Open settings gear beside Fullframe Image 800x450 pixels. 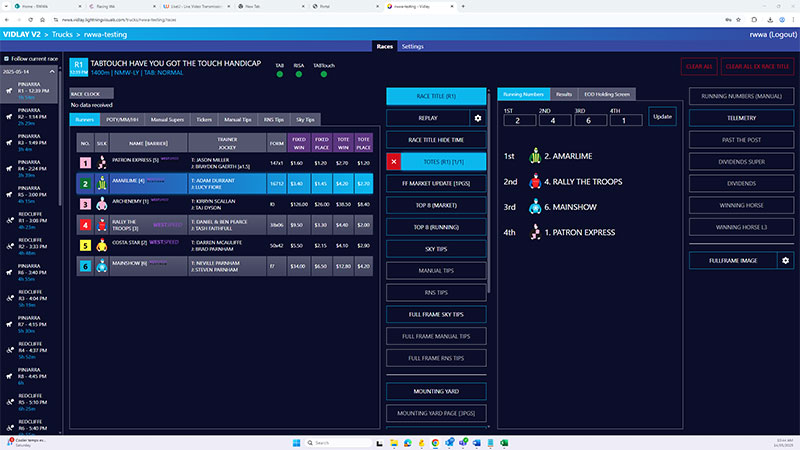point(785,260)
